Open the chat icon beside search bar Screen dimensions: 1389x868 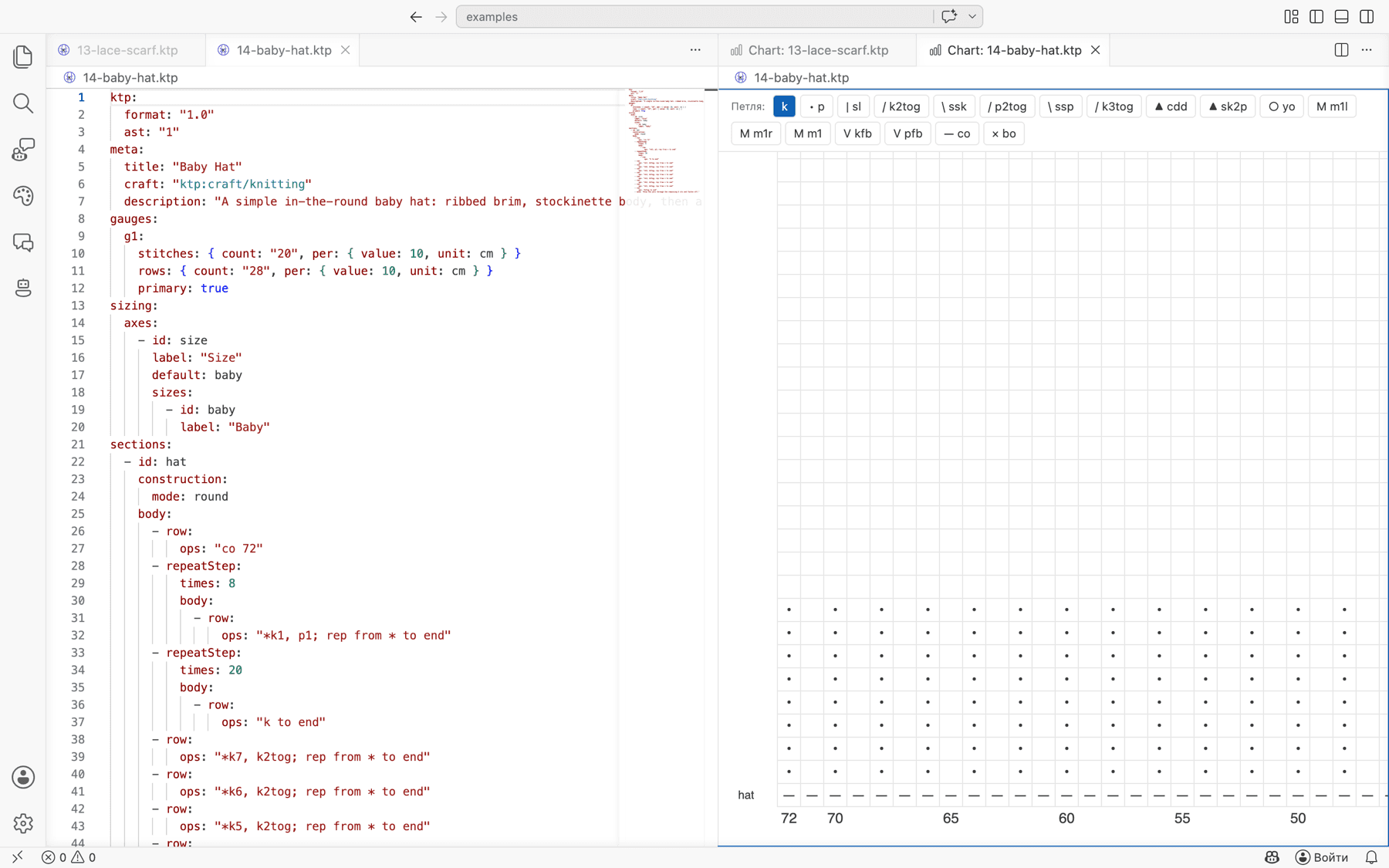(x=949, y=16)
